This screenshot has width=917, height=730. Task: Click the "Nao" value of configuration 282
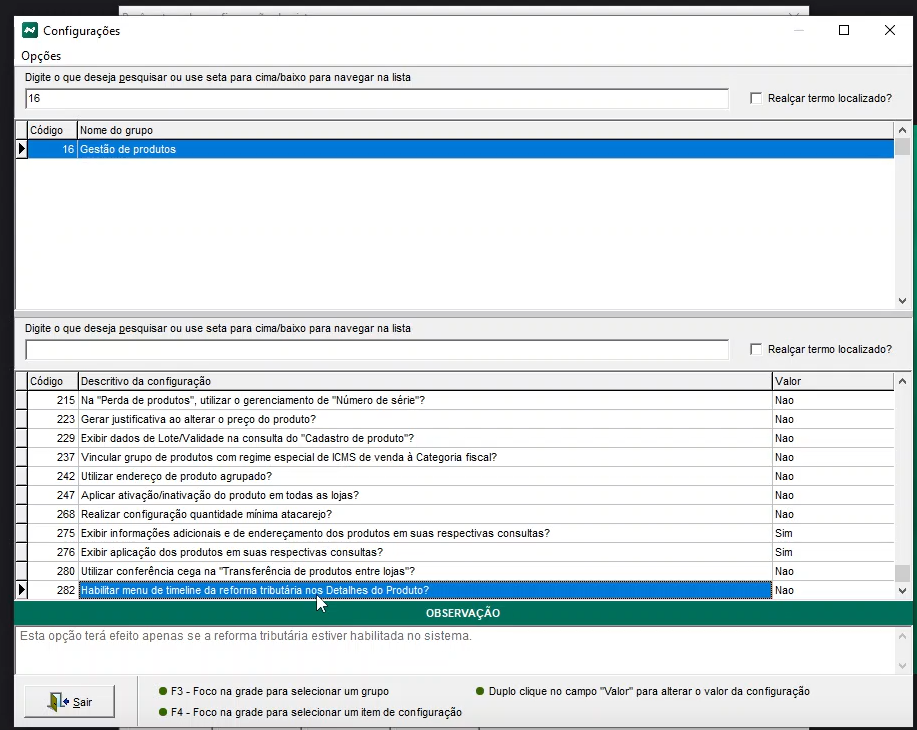pos(830,591)
